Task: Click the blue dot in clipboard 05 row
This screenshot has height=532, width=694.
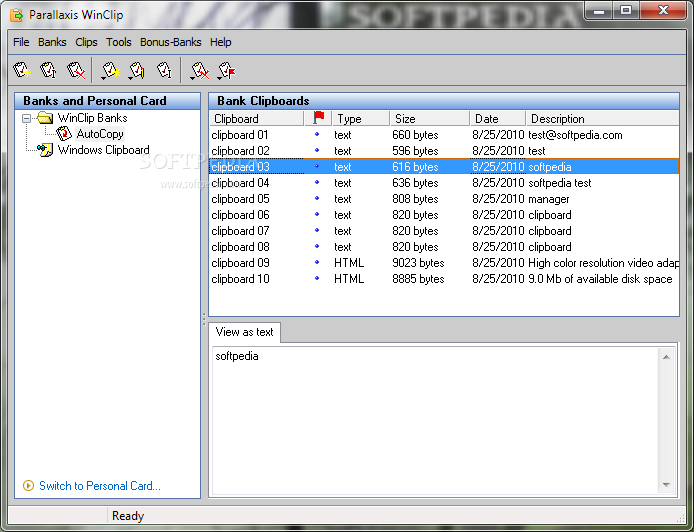Action: 316,198
